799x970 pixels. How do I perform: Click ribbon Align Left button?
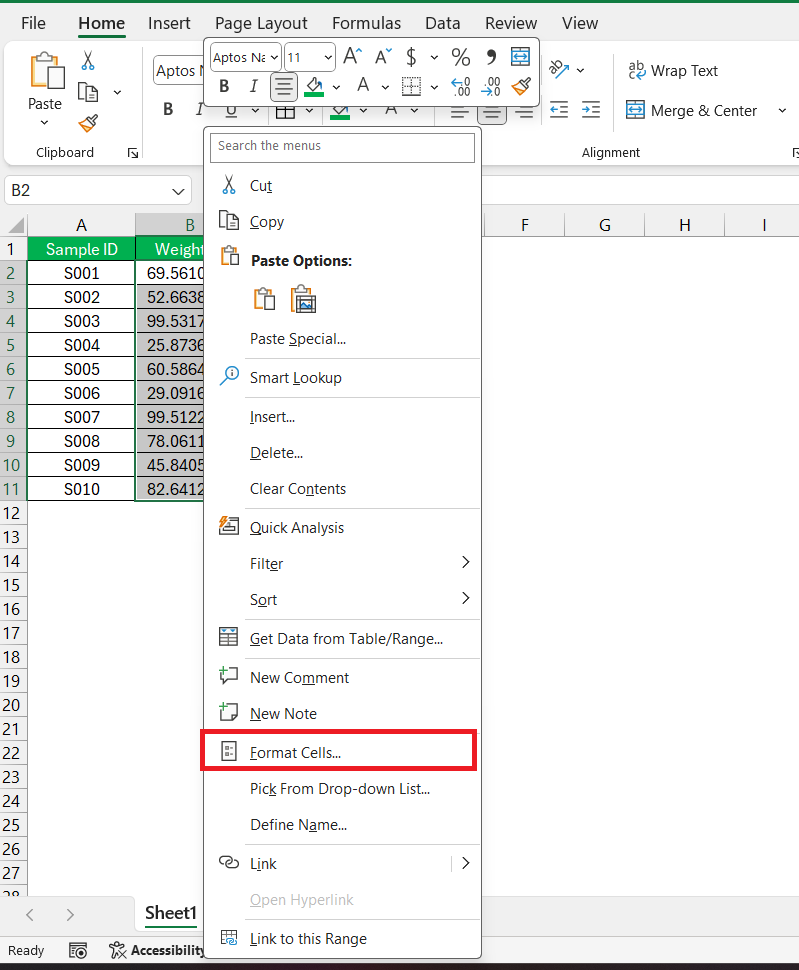tap(459, 113)
